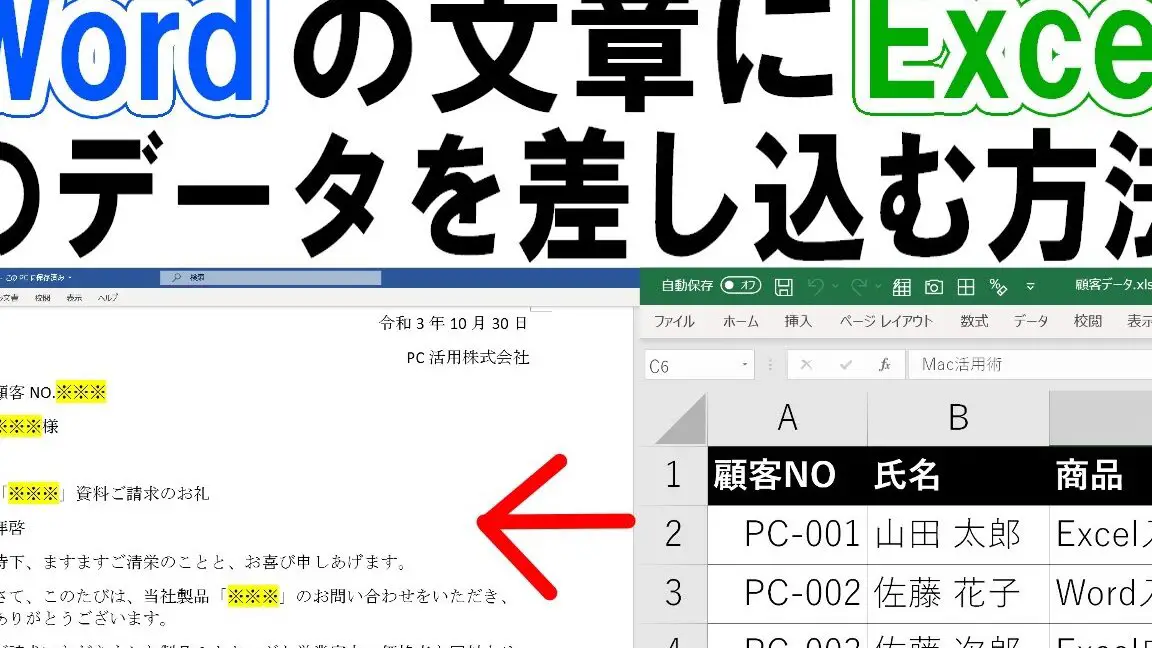This screenshot has width=1152, height=648.
Task: Click the borders grid icon in Excel toolbar
Action: pos(965,287)
